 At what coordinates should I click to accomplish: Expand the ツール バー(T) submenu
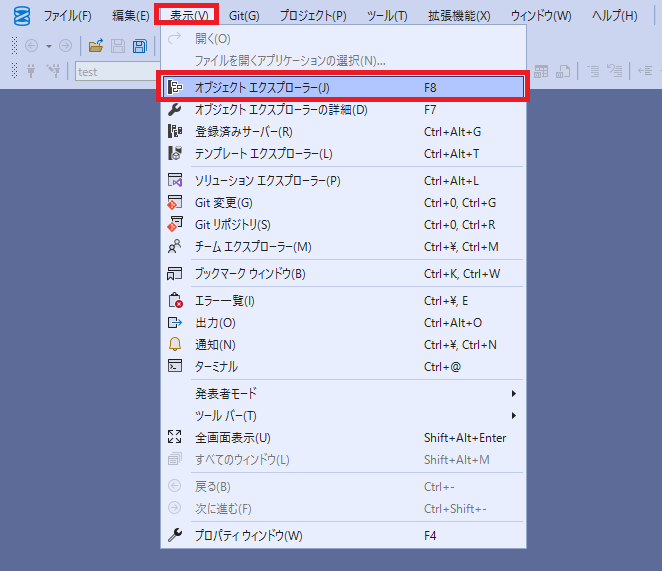343,416
